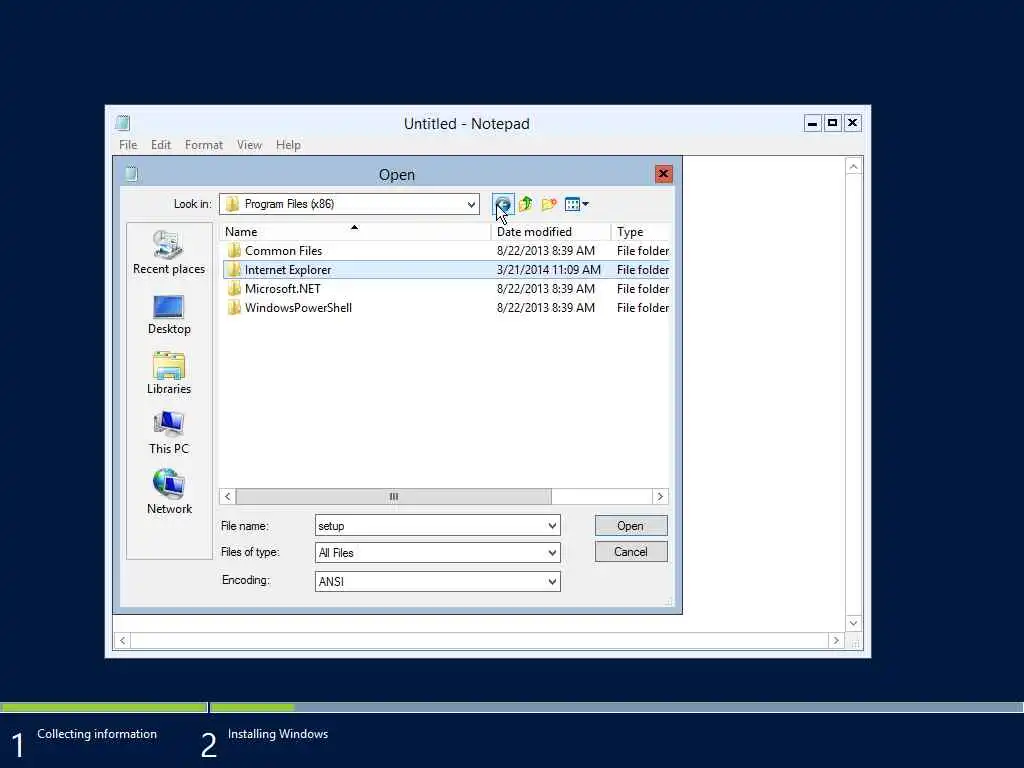1024x768 pixels.
Task: Open the View menu dropdown icon
Action: [577, 204]
